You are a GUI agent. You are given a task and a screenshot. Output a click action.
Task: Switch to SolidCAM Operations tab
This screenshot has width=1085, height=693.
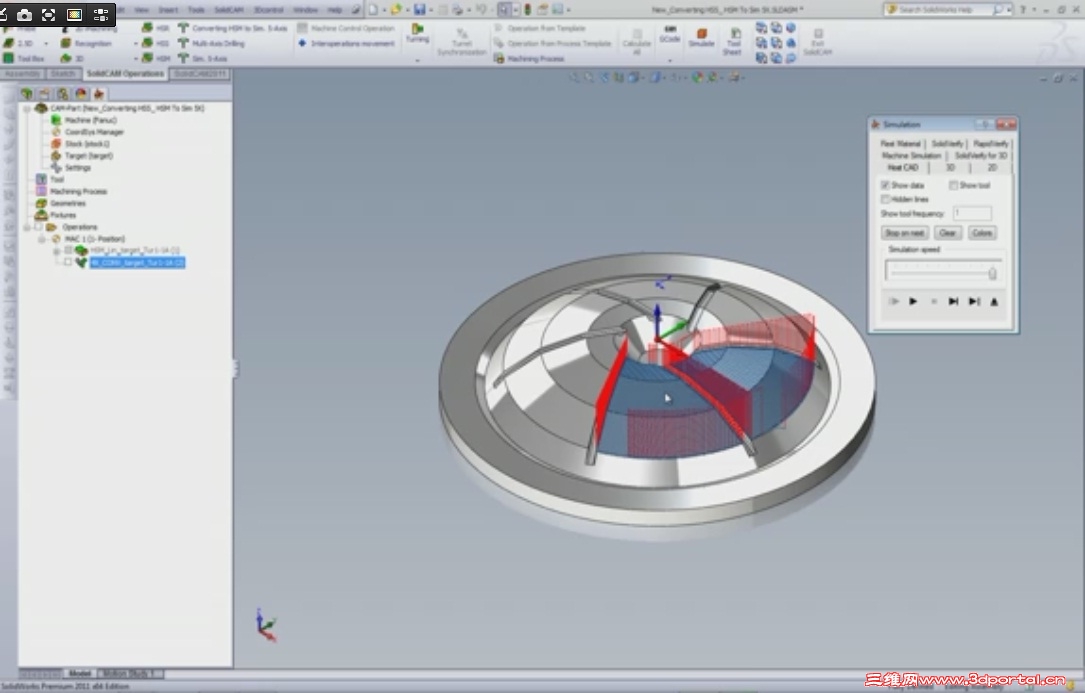pyautogui.click(x=125, y=73)
